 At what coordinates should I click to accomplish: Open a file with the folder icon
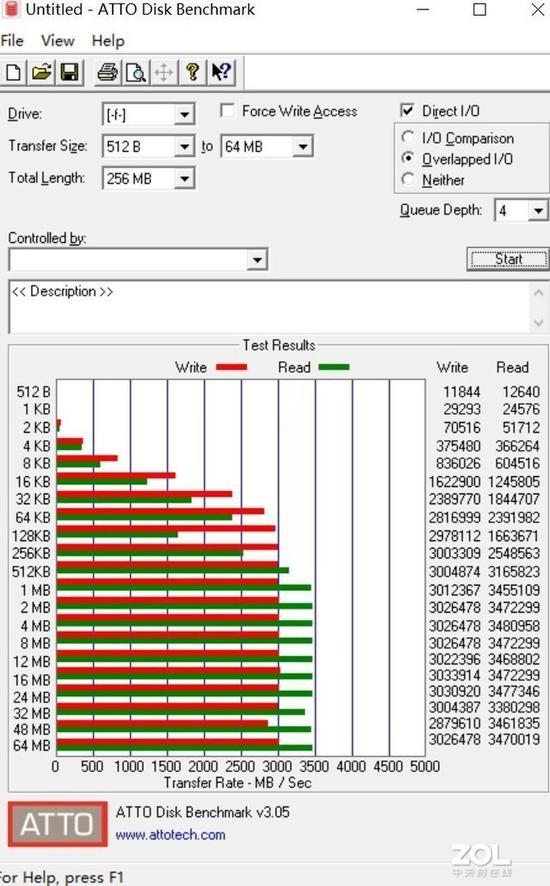pyautogui.click(x=41, y=72)
